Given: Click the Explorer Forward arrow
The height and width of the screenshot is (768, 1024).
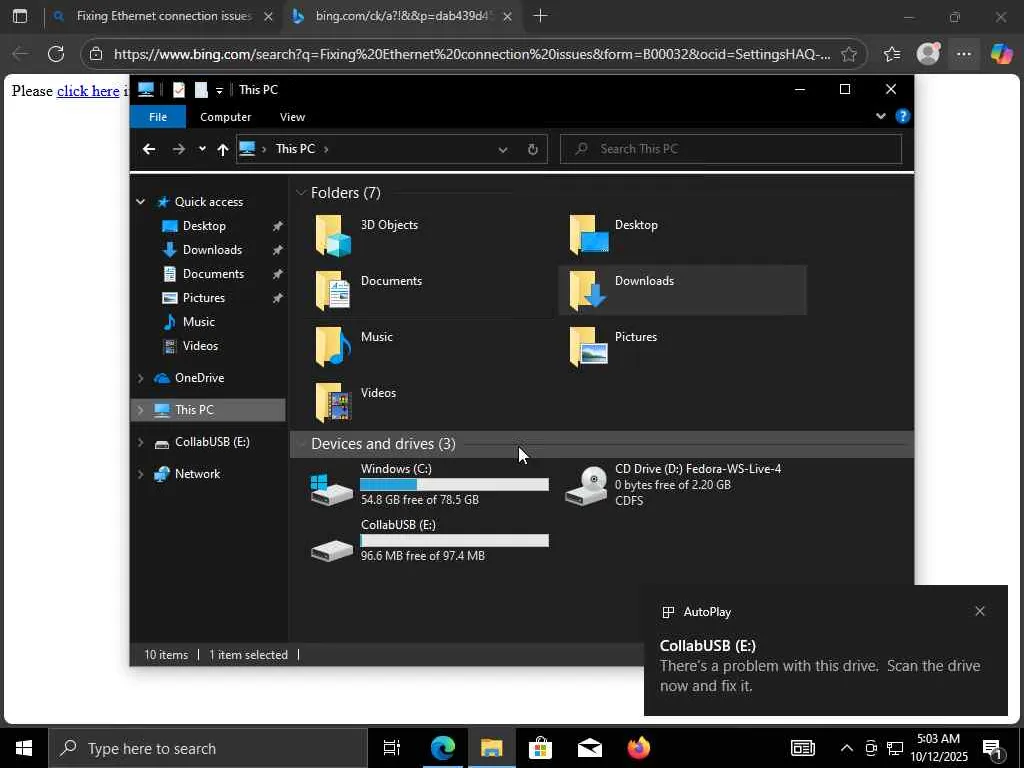Looking at the screenshot, I should tap(178, 150).
